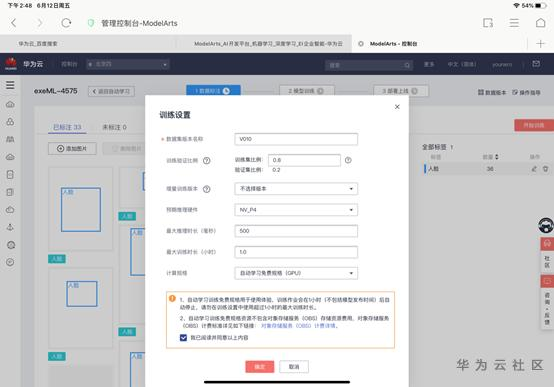Click the red icon above 社区 on right edge
Screen dimensions: 554x387
pos(547,244)
